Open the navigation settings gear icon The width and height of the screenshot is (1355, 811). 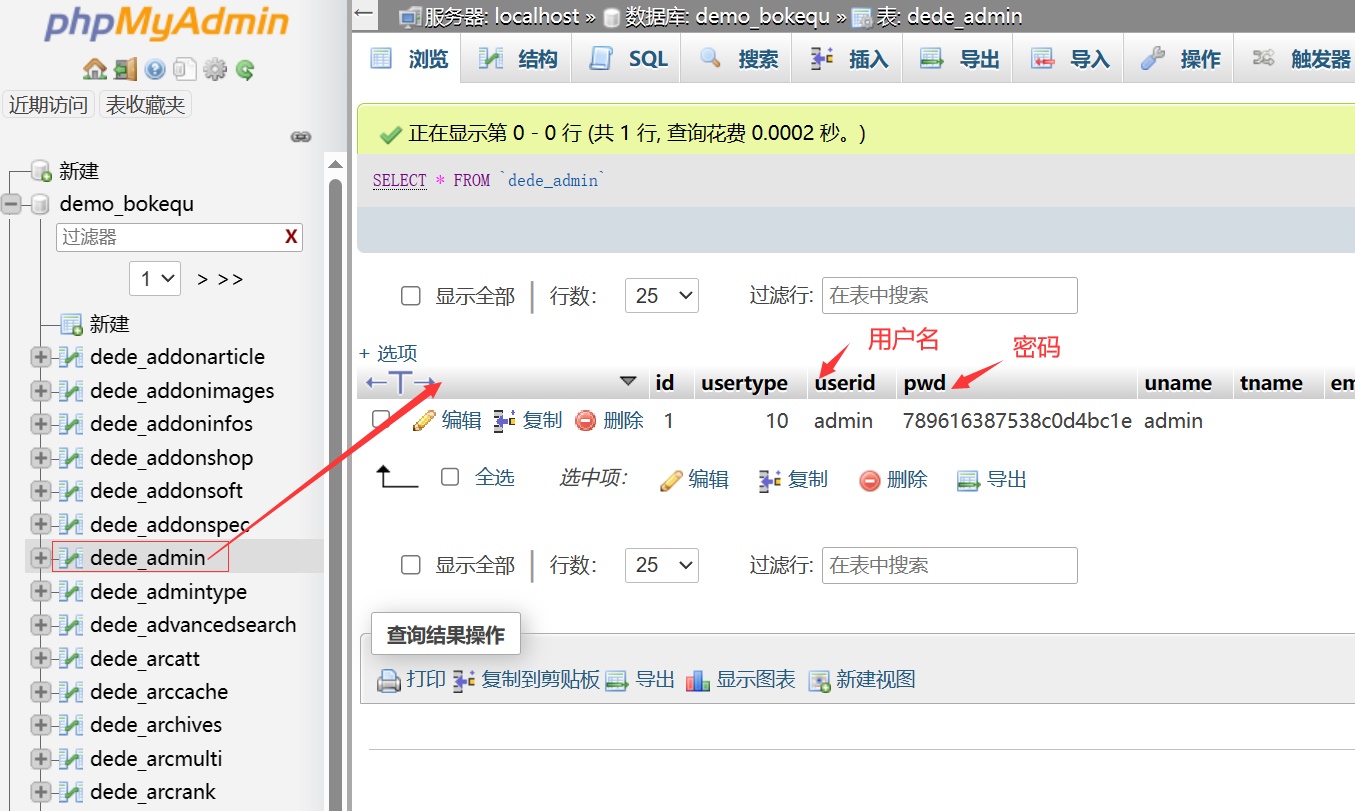(x=215, y=69)
